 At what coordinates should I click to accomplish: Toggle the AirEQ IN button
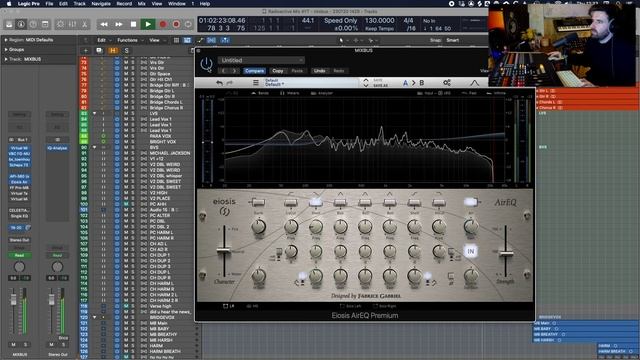(471, 251)
